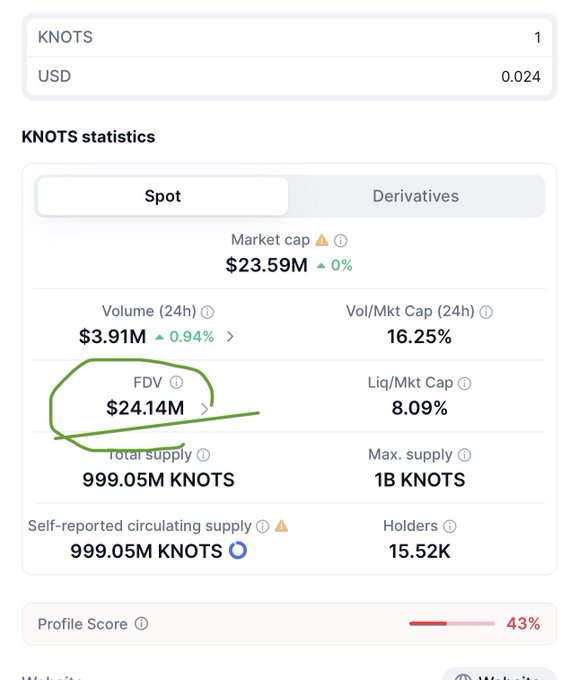The image size is (579, 680).
Task: Click the KNOTS statistics heading
Action: [x=88, y=137]
